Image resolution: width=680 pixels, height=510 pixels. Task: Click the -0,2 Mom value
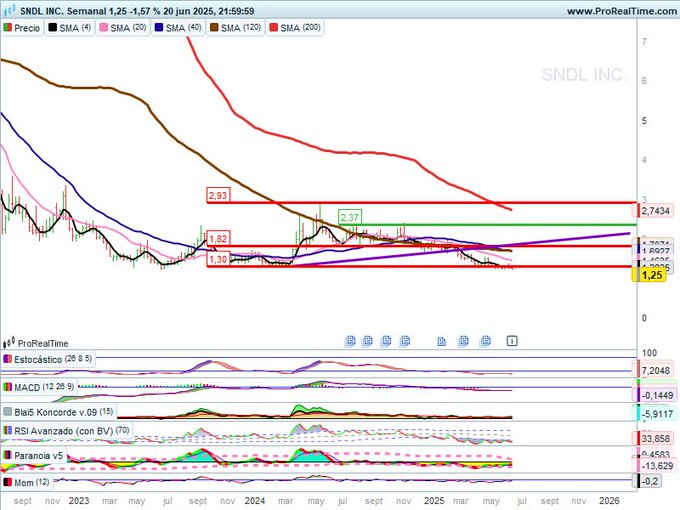point(650,481)
